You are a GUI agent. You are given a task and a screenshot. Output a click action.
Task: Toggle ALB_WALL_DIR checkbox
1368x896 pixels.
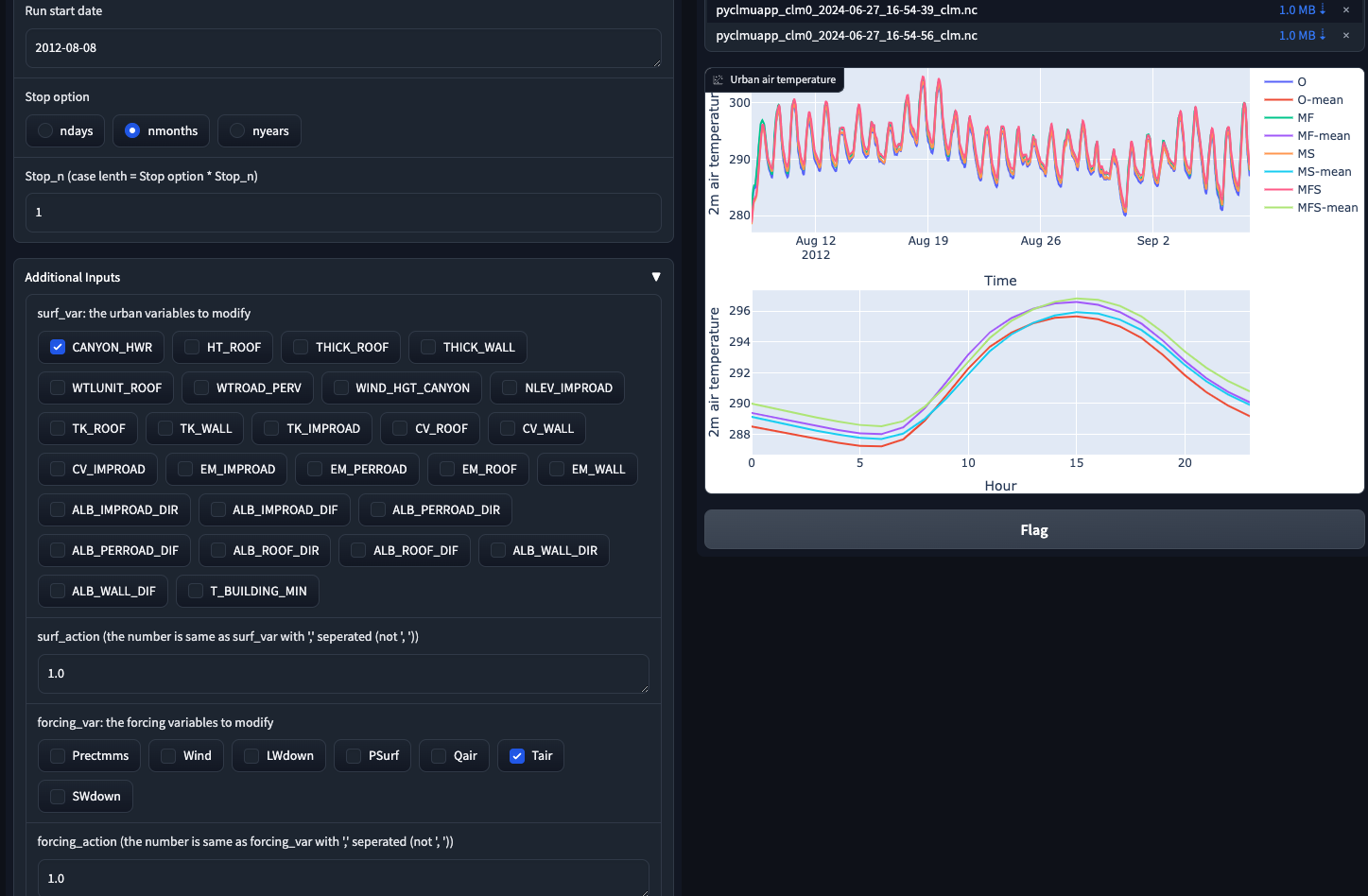tap(498, 550)
